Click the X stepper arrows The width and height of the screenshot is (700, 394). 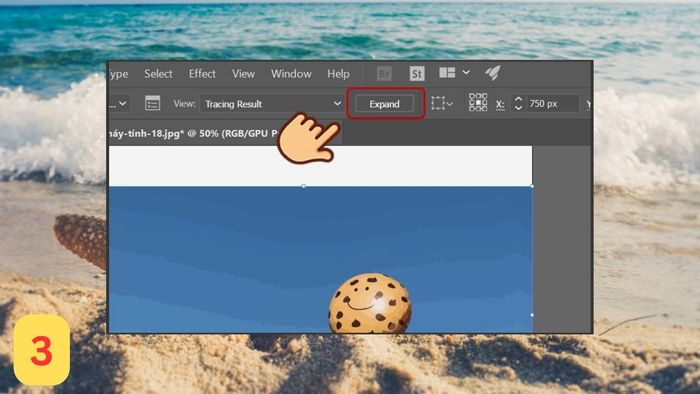[x=518, y=104]
